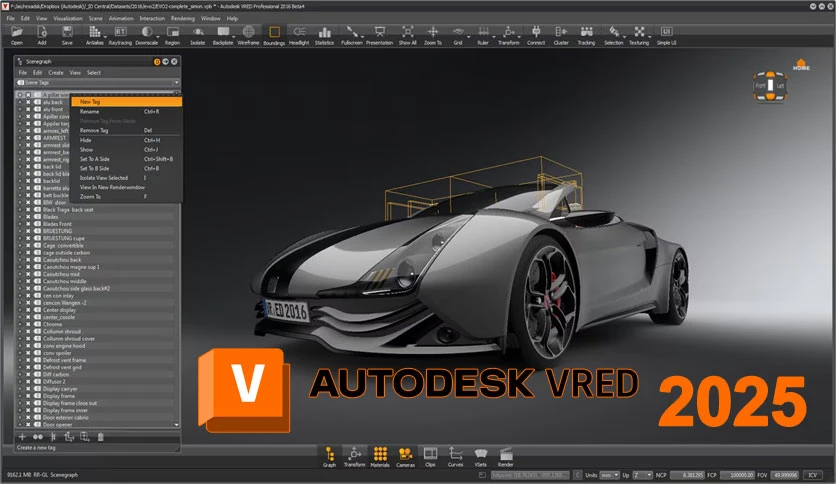The image size is (836, 484).
Task: Open the Graph module in bottom bar
Action: pyautogui.click(x=329, y=454)
